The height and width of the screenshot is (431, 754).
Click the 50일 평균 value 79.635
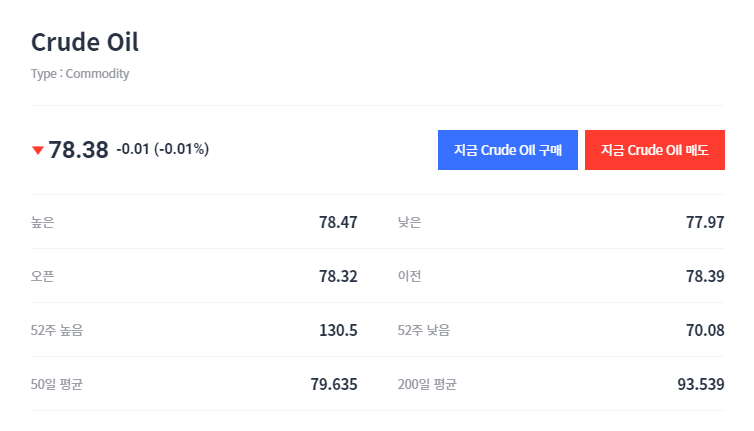[x=334, y=384]
